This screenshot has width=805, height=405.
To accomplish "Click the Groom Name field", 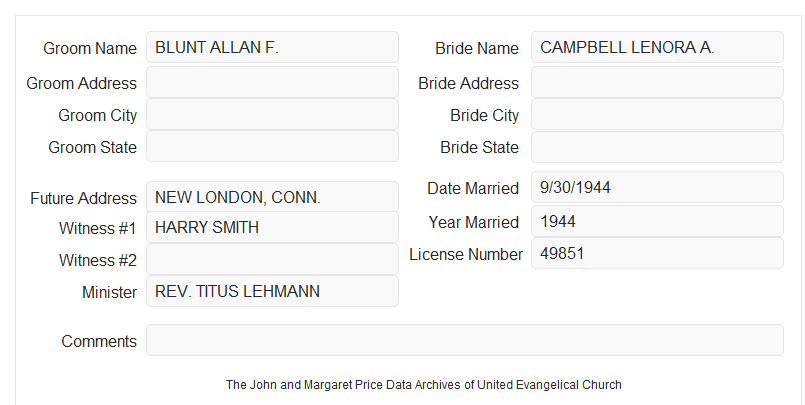I will tap(272, 47).
